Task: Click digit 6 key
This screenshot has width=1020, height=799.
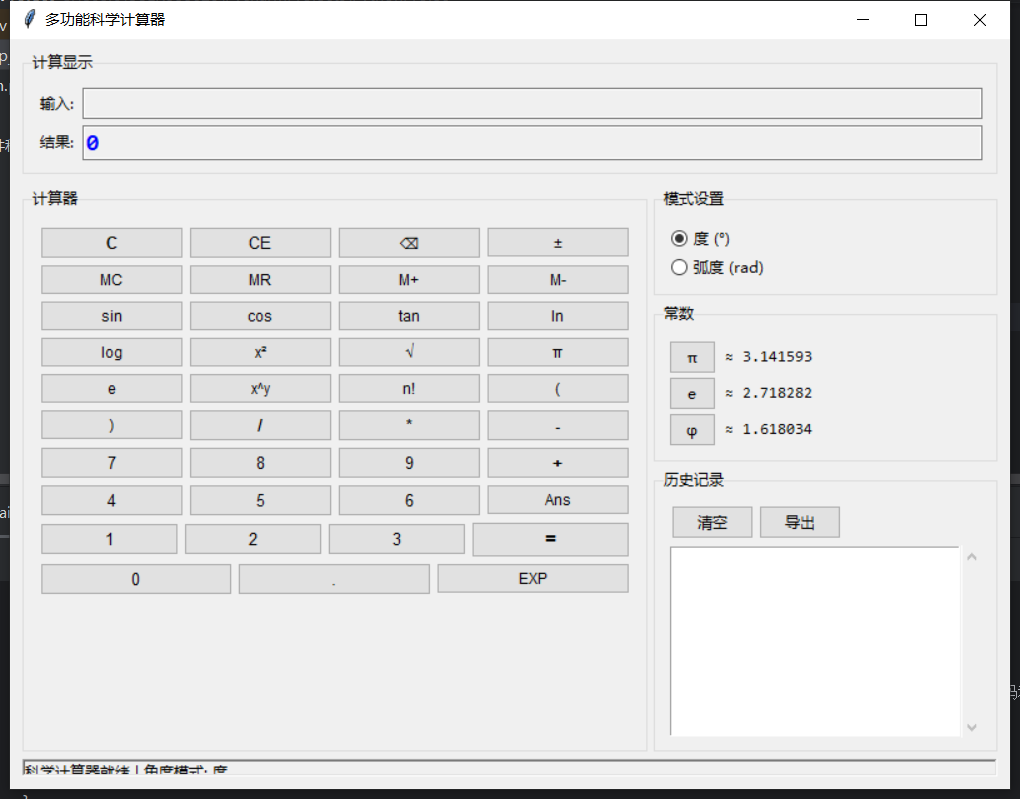Action: click(x=409, y=500)
